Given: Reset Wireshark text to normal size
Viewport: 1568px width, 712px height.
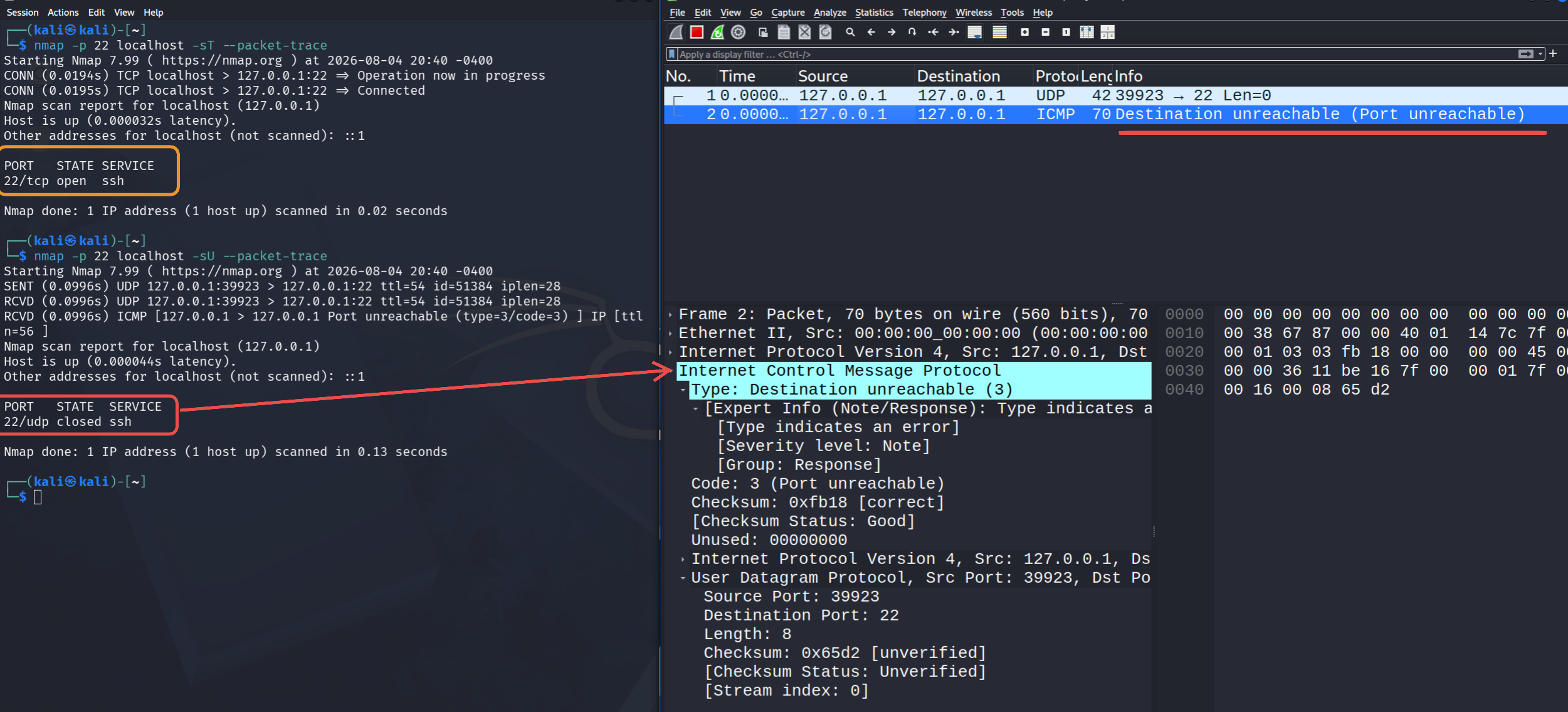Looking at the screenshot, I should point(1066,32).
